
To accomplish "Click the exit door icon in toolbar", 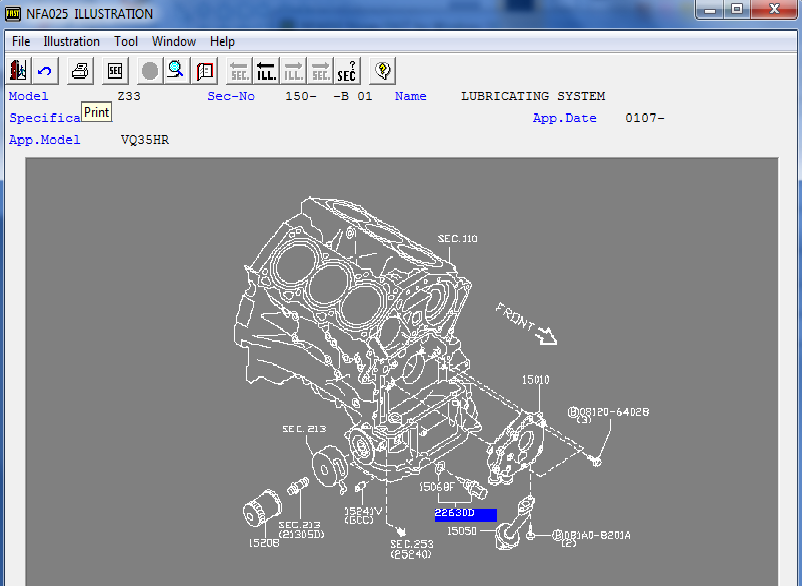I will point(18,71).
